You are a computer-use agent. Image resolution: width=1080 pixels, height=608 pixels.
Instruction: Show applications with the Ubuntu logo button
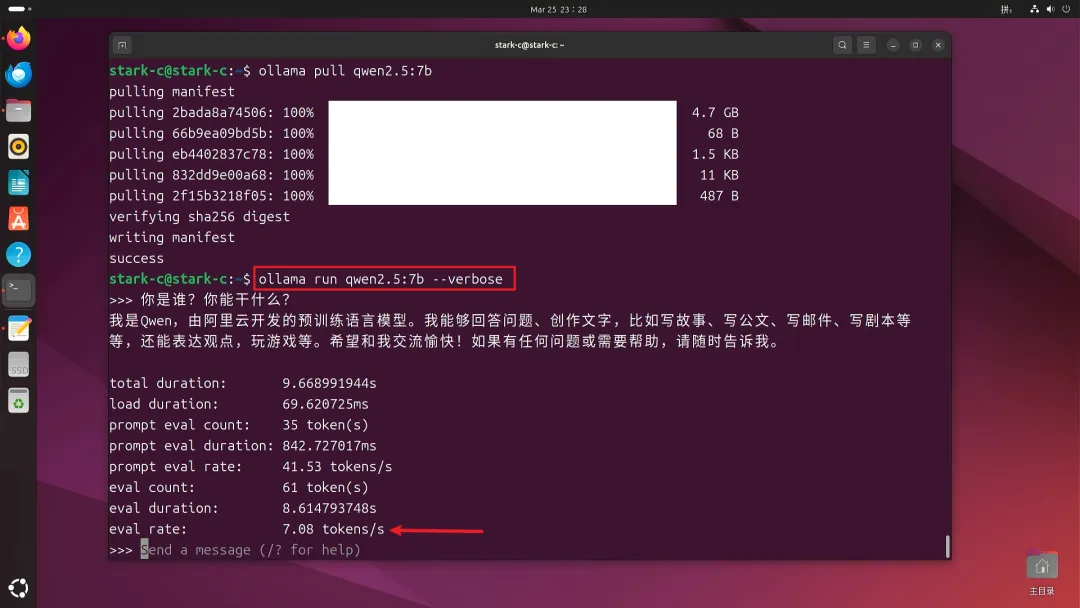pyautogui.click(x=19, y=587)
